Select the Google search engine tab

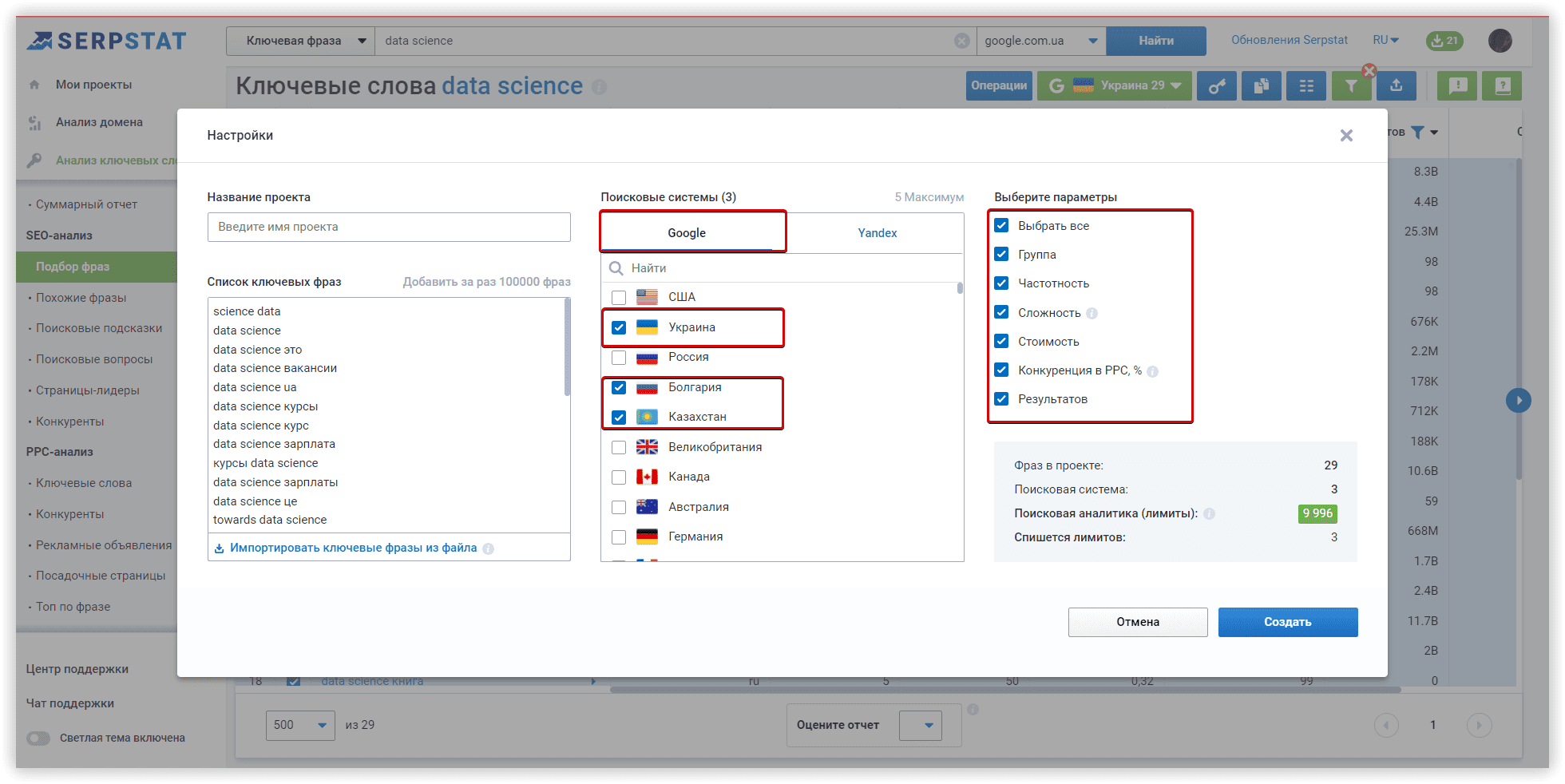point(687,233)
